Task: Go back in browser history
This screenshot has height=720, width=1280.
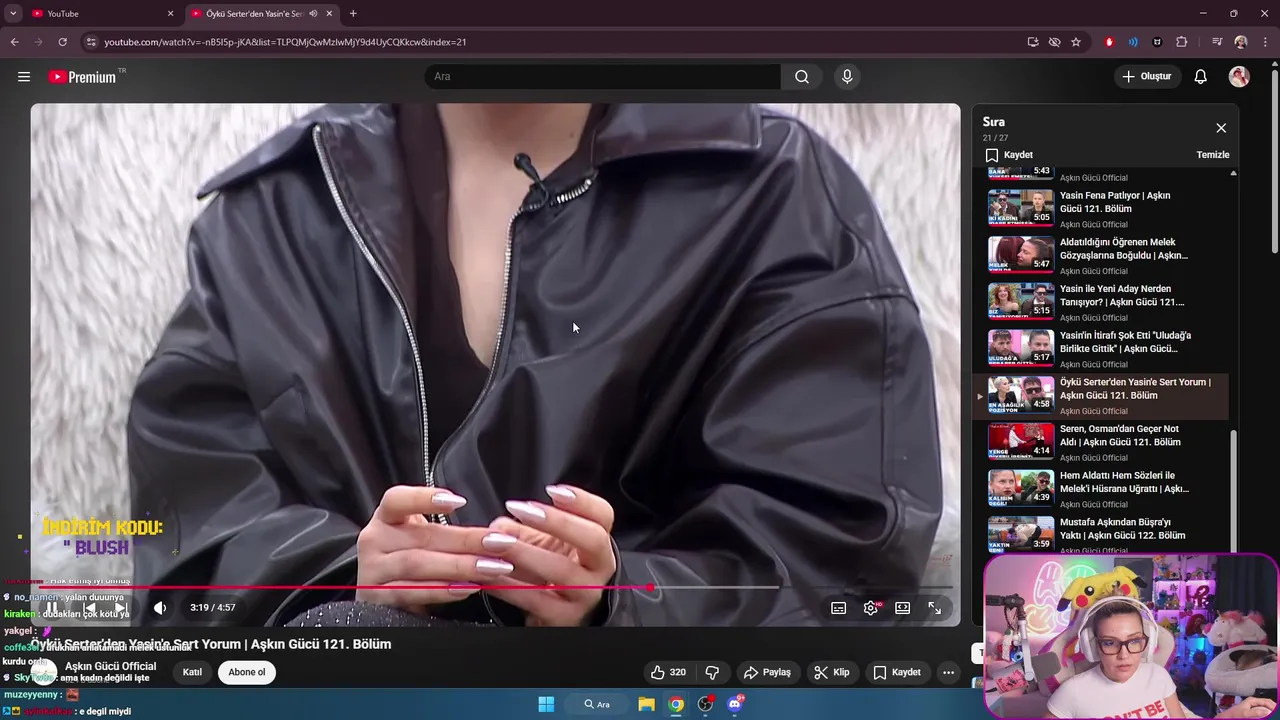Action: tap(14, 42)
